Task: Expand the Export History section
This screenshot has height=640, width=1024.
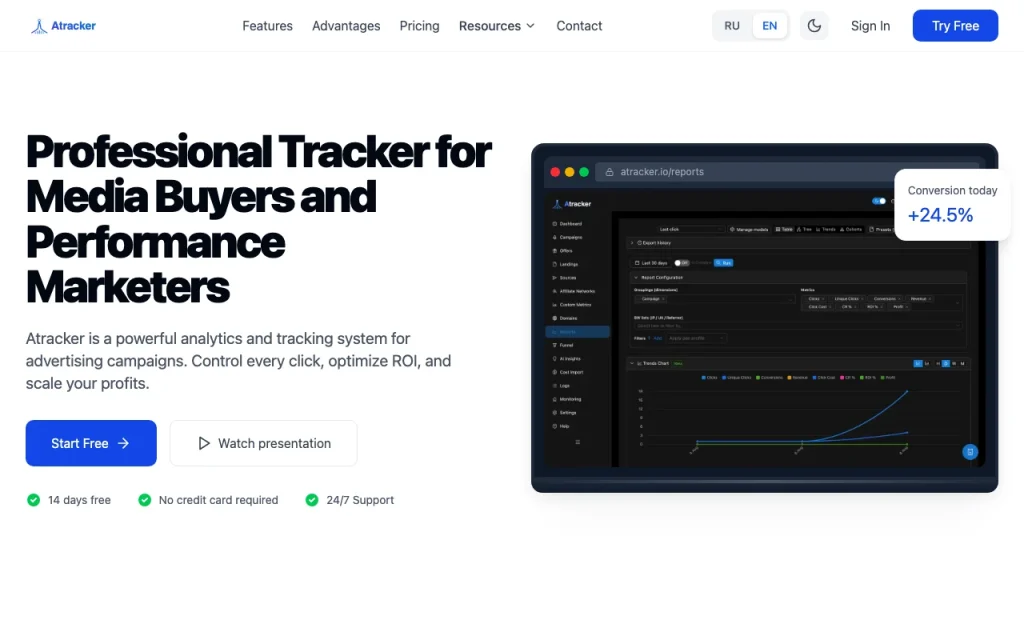Action: coord(800,243)
